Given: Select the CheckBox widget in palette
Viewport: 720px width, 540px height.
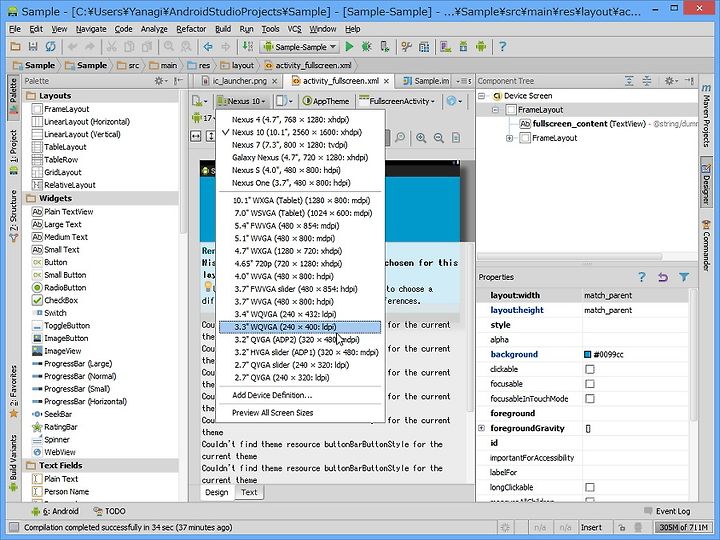Looking at the screenshot, I should pyautogui.click(x=55, y=300).
